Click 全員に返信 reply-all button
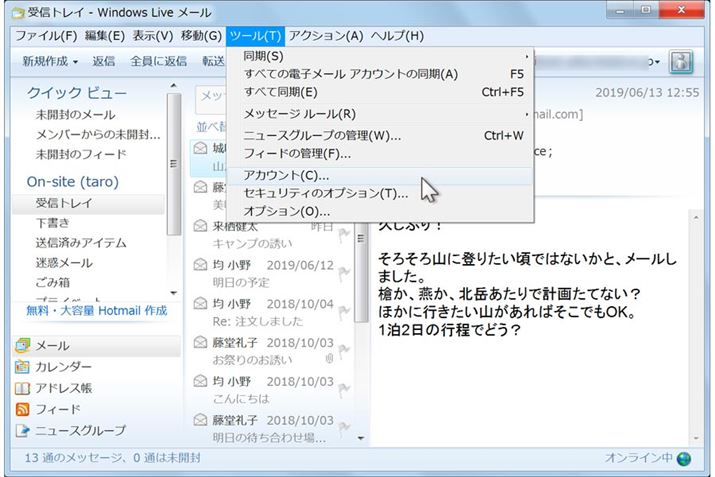This screenshot has width=715, height=477. click(158, 61)
